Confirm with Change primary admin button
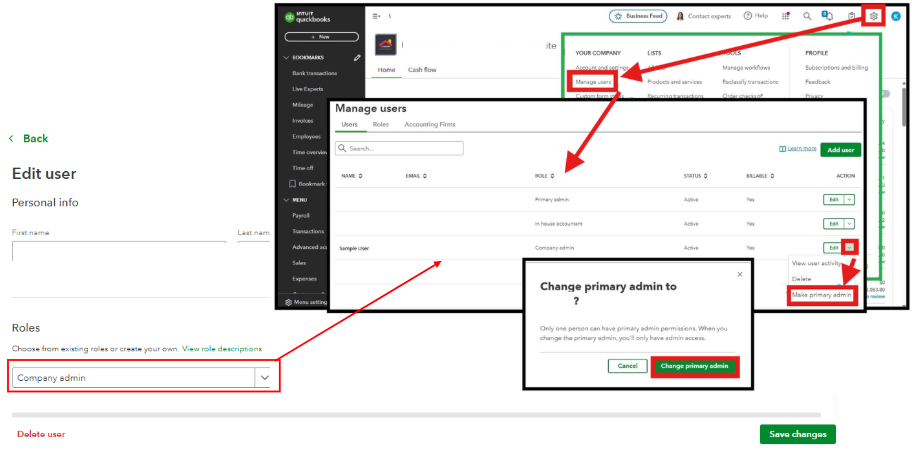Screen dimensions: 912x453 694,366
